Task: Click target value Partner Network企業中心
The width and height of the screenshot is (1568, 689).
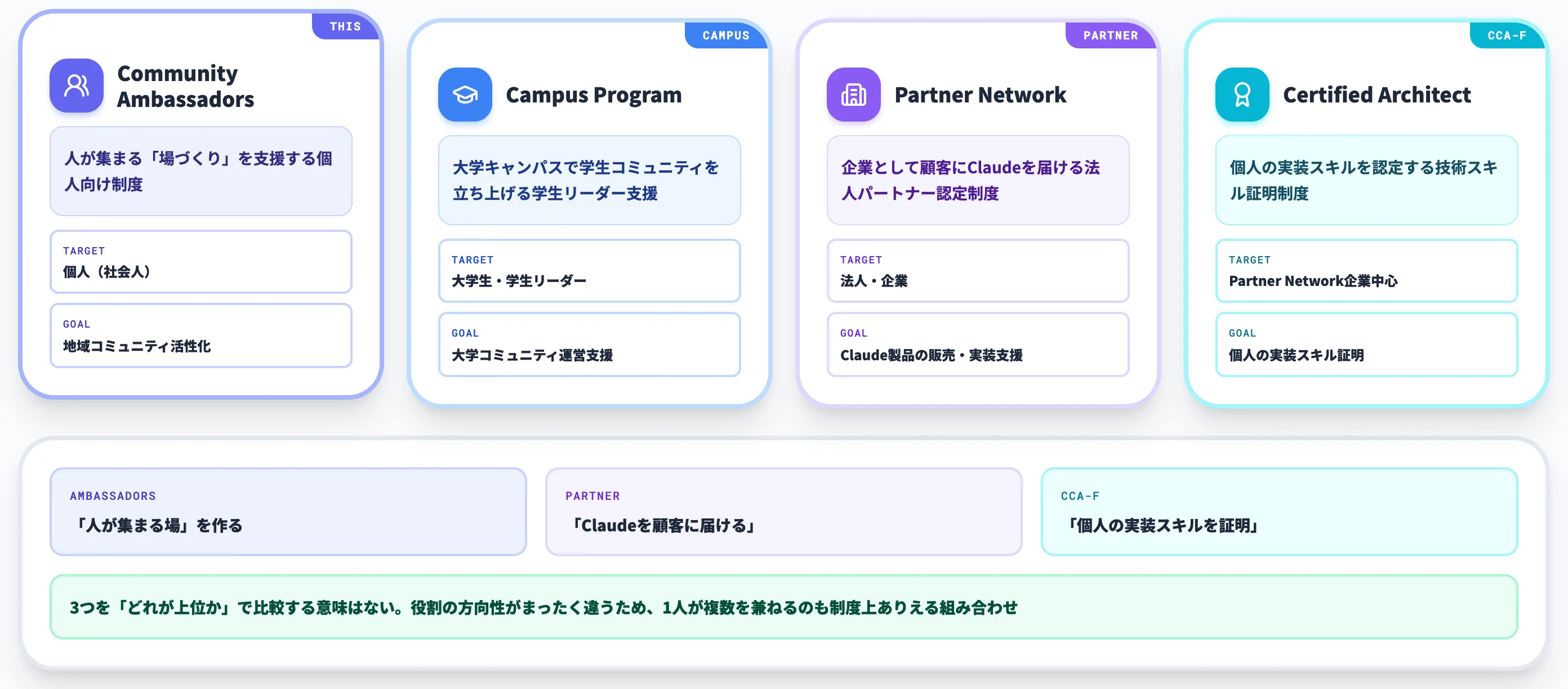Action: 1313,281
